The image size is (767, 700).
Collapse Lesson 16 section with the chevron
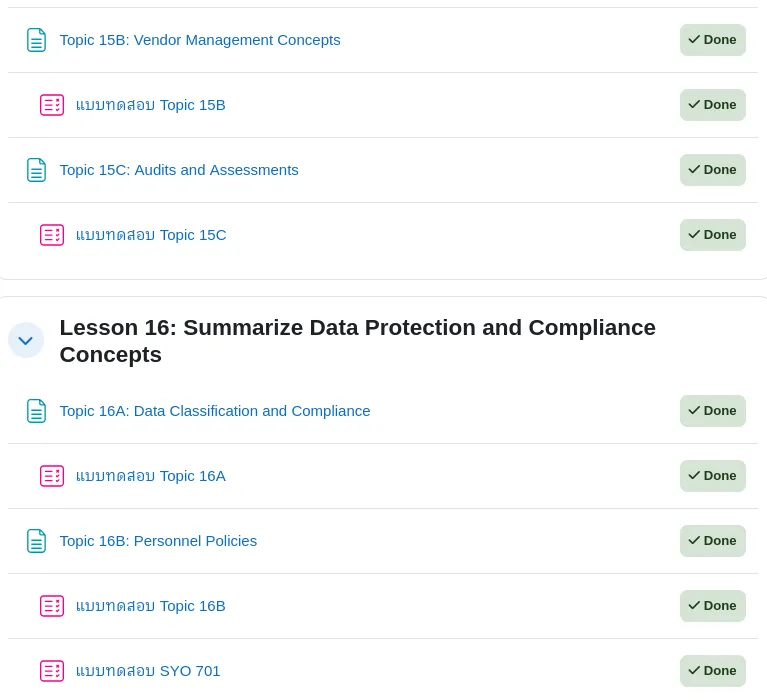26,340
